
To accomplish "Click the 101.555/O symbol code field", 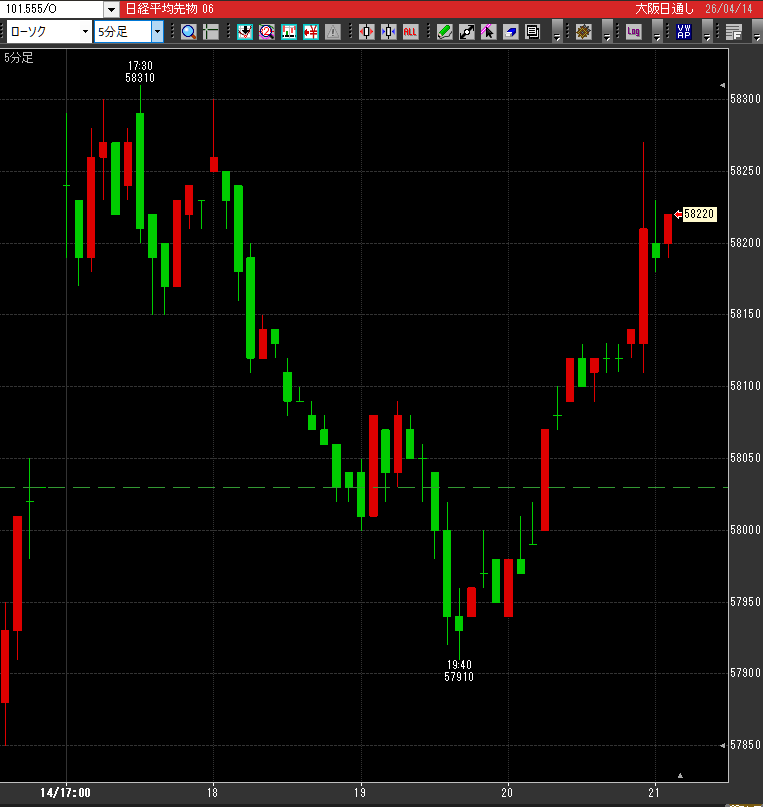I will (x=52, y=9).
